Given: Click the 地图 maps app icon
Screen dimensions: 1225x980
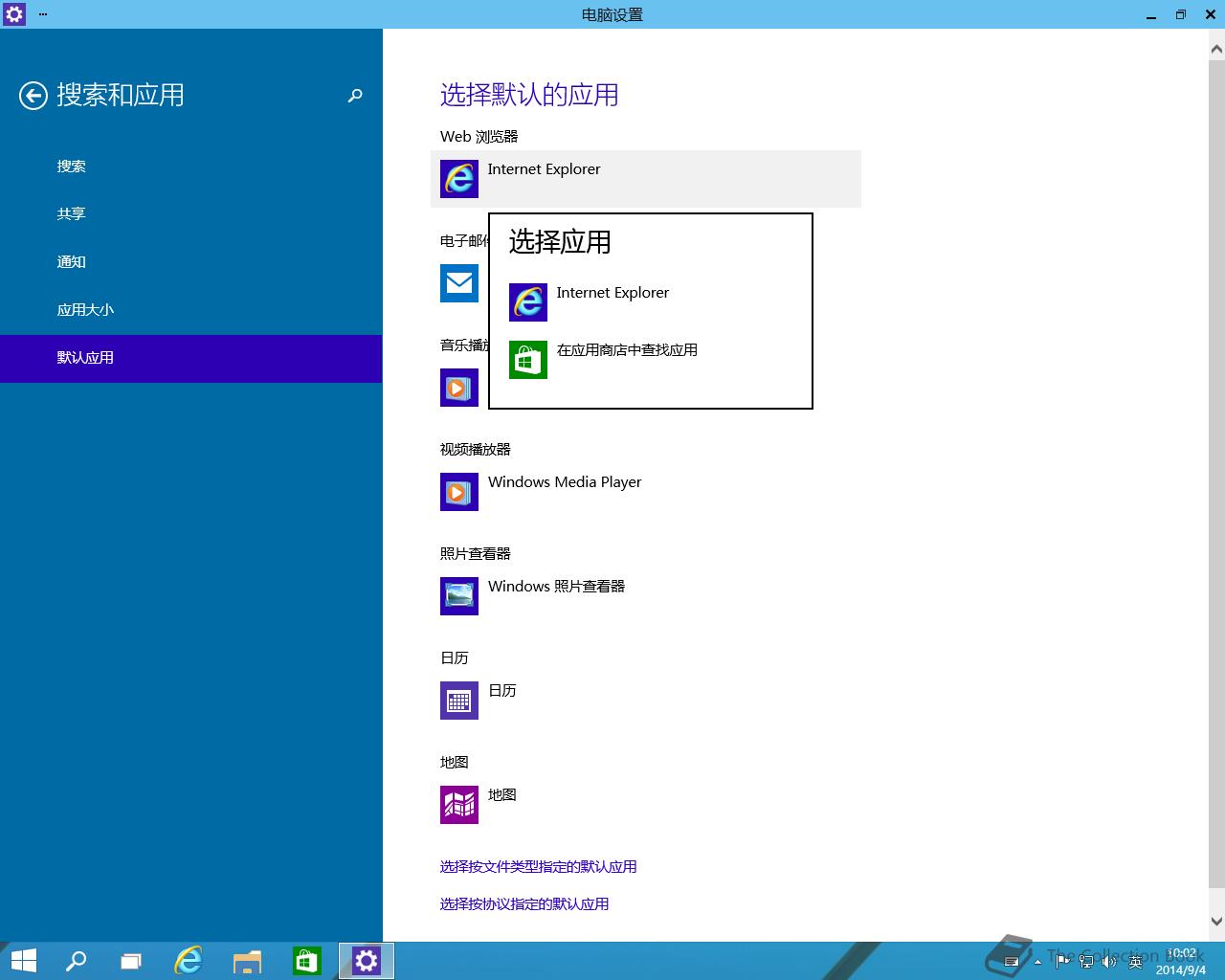Looking at the screenshot, I should (x=459, y=805).
